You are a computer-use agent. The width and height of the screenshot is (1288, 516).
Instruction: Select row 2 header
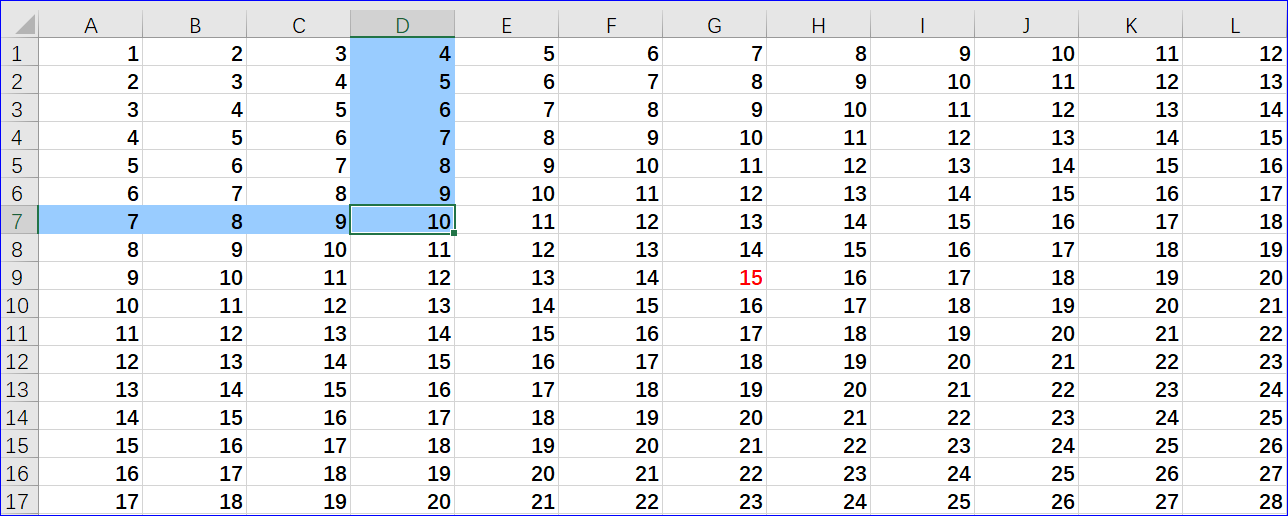pos(20,81)
